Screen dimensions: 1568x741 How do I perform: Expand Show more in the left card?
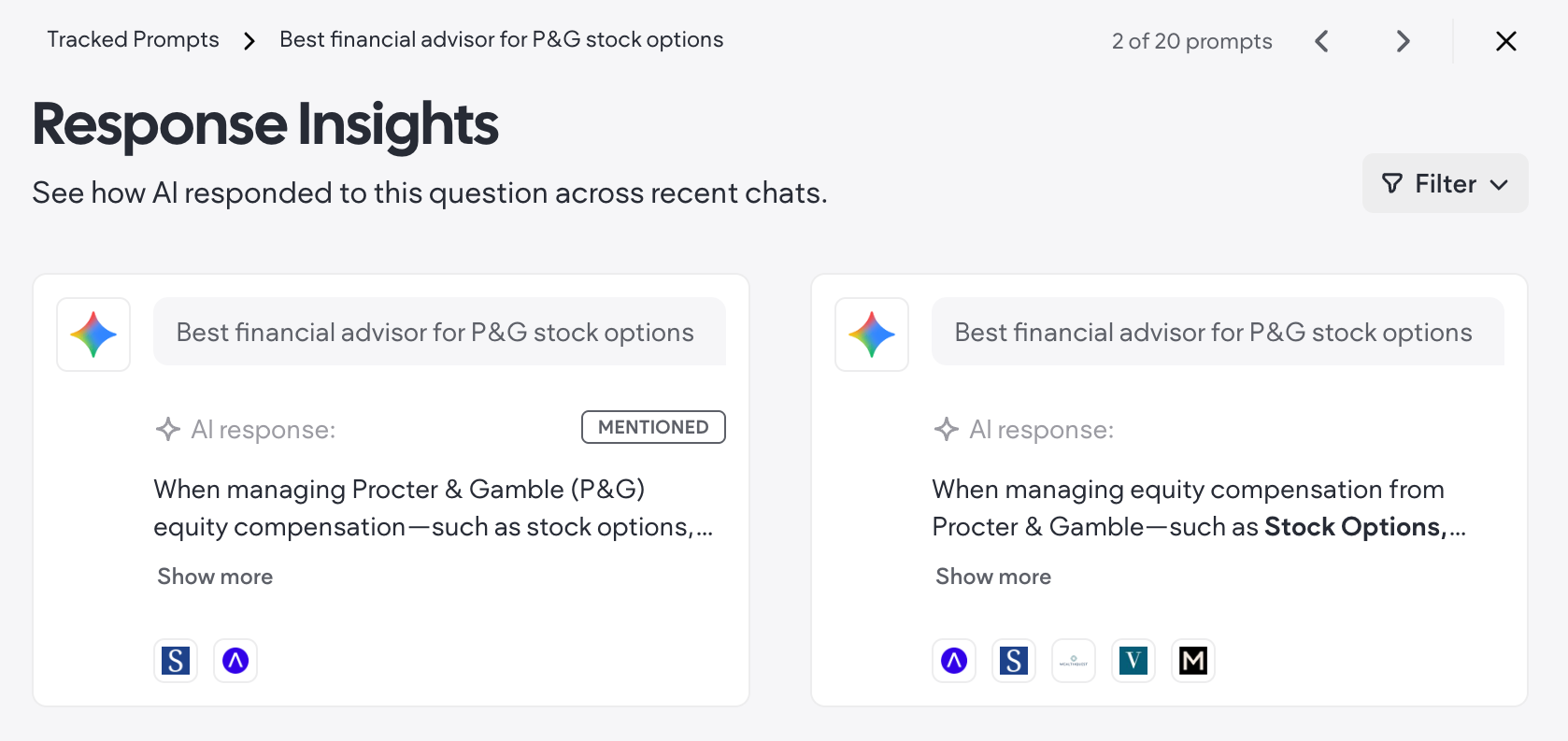tap(215, 577)
